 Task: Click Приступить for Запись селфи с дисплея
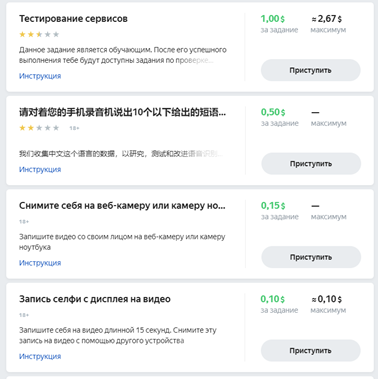coord(310,350)
